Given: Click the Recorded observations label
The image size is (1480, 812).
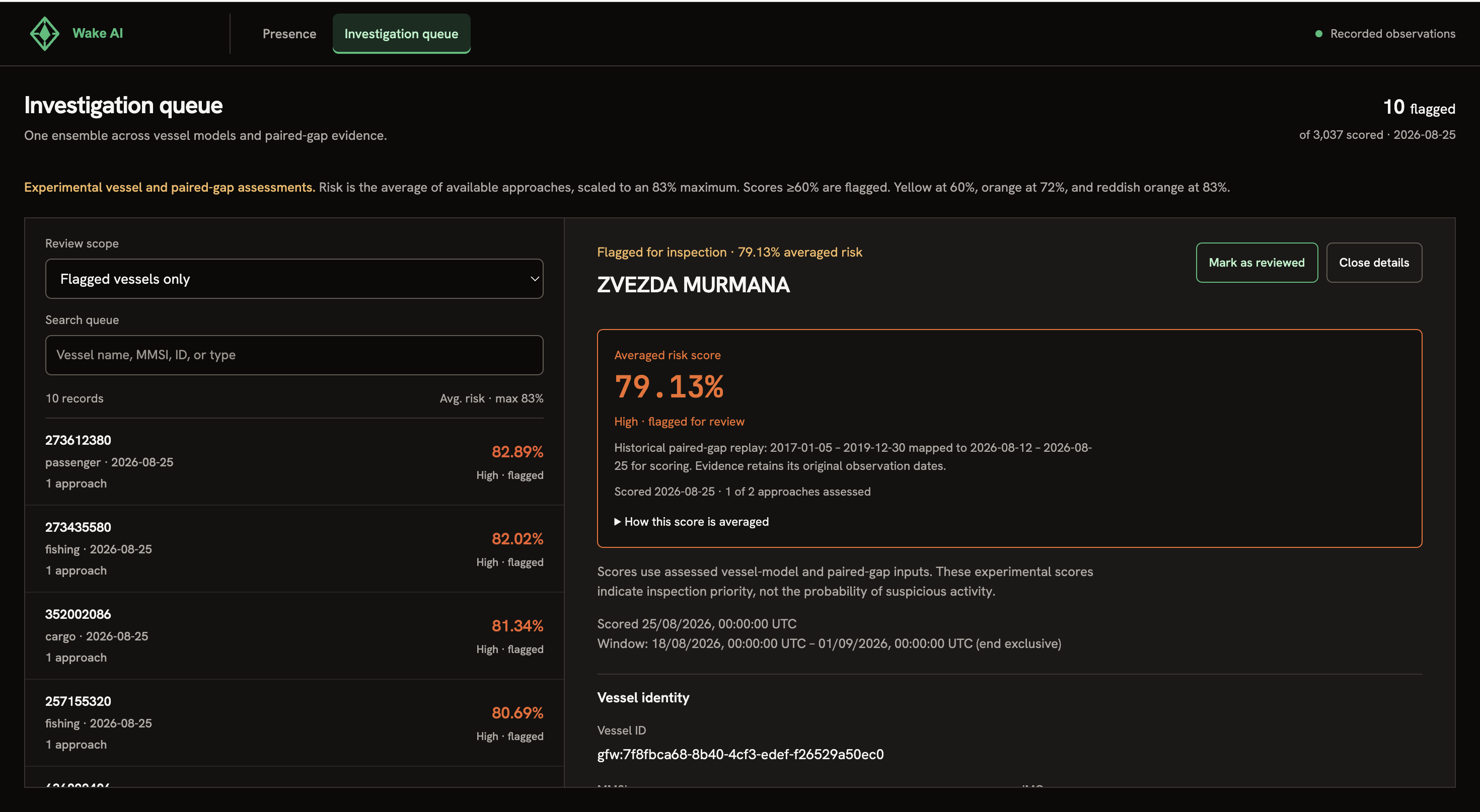Looking at the screenshot, I should [x=1393, y=34].
